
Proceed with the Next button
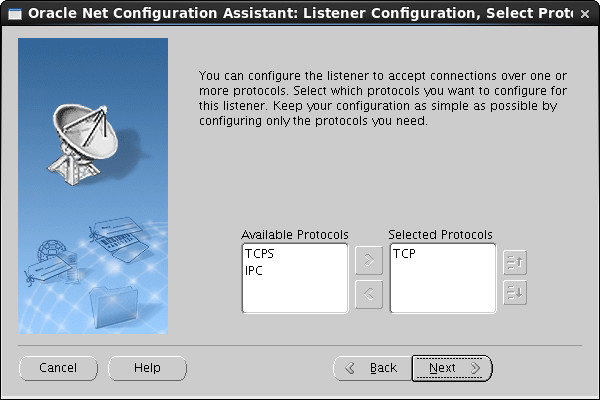[x=452, y=368]
